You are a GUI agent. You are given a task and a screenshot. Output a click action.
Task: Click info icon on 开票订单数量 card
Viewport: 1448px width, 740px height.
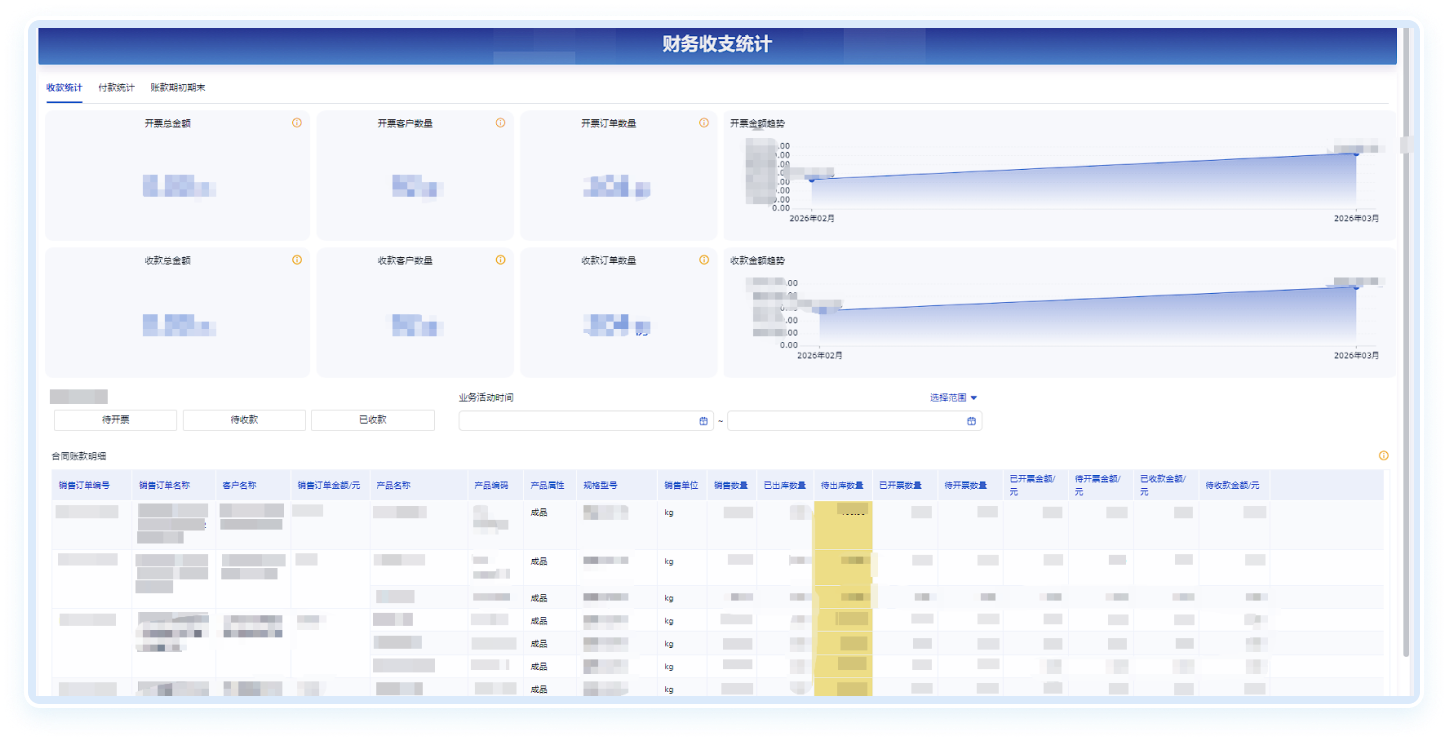coord(704,123)
